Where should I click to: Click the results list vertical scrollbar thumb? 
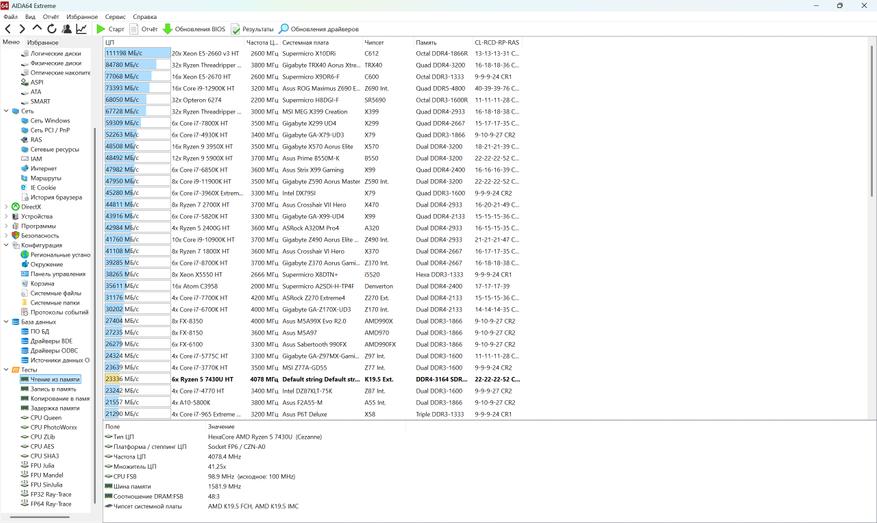pos(871,121)
